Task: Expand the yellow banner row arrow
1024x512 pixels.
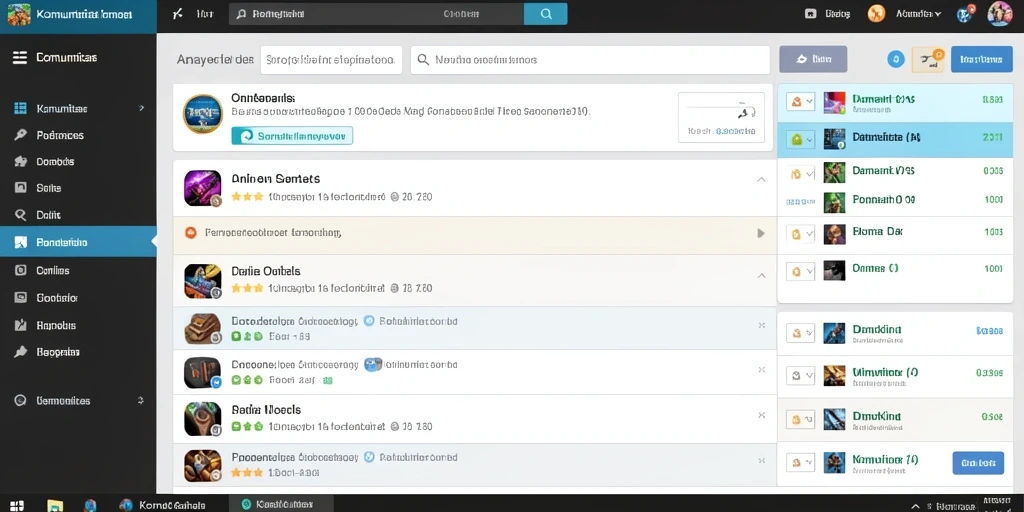Action: click(761, 233)
